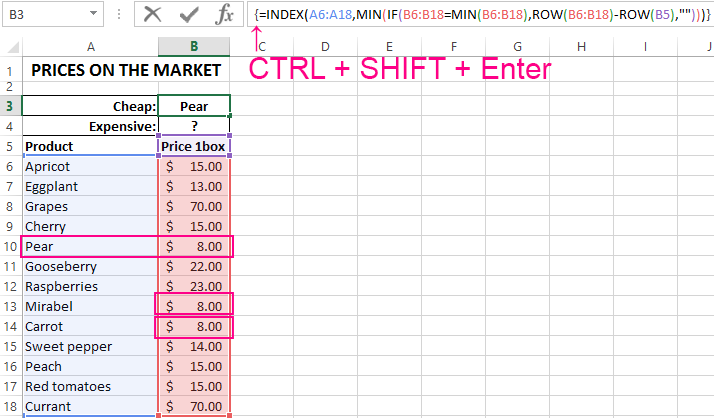The width and height of the screenshot is (714, 418).
Task: Click the Grapes product cell
Action: pos(90,206)
